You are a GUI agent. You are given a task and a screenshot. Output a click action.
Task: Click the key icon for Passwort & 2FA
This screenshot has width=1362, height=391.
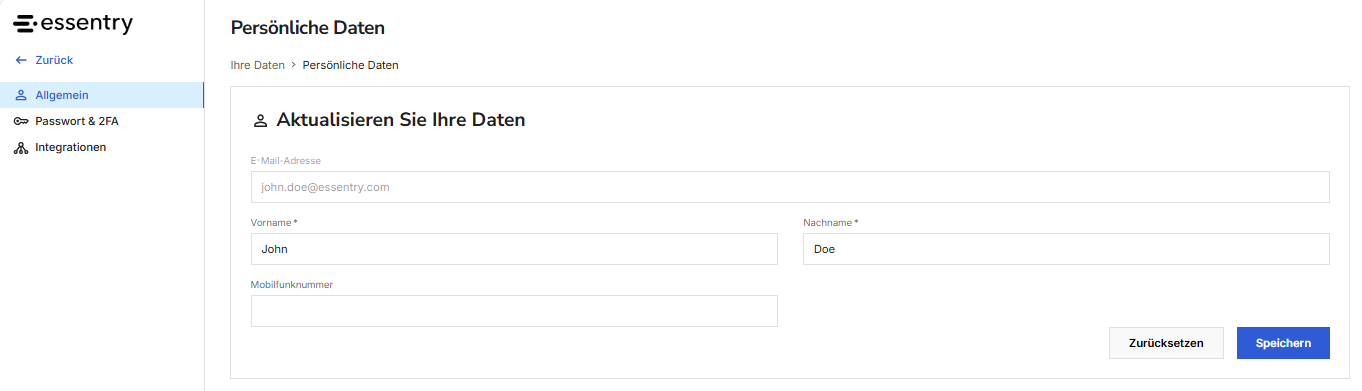point(21,121)
